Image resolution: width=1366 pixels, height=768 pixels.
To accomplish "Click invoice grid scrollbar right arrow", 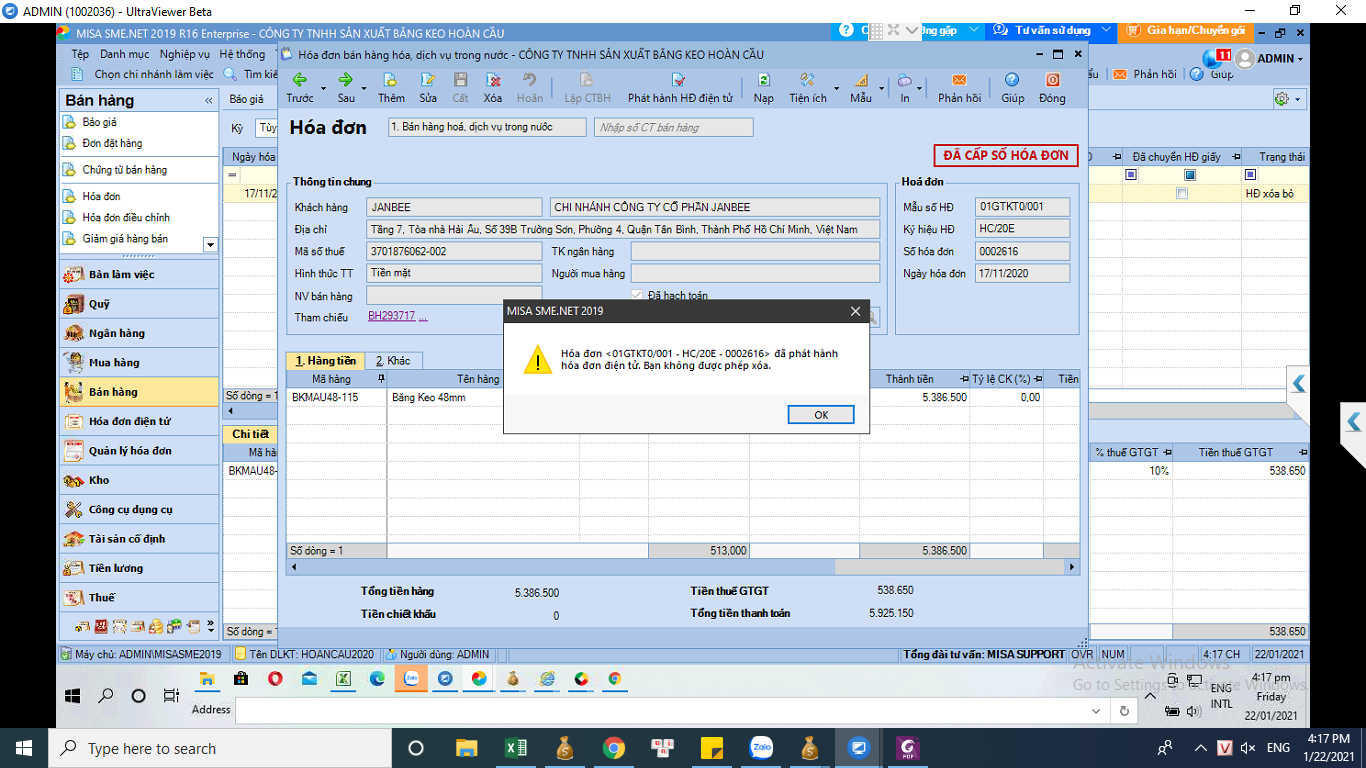I will (1072, 567).
